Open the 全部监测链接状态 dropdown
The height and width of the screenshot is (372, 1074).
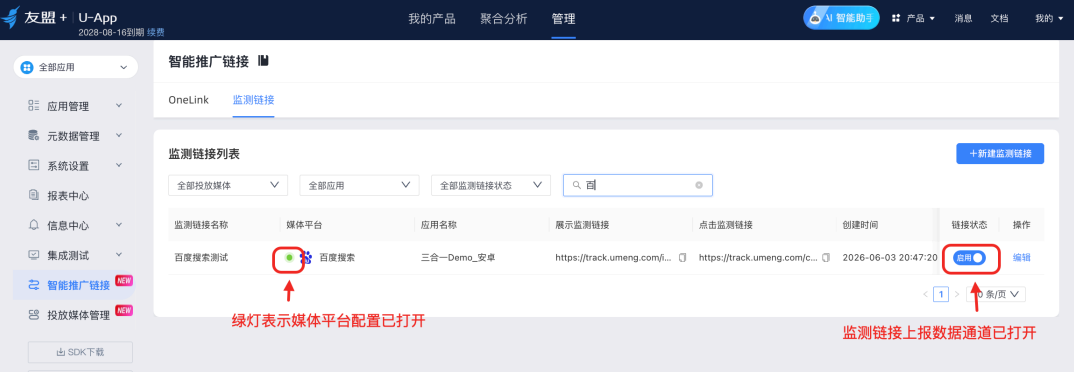pyautogui.click(x=490, y=185)
